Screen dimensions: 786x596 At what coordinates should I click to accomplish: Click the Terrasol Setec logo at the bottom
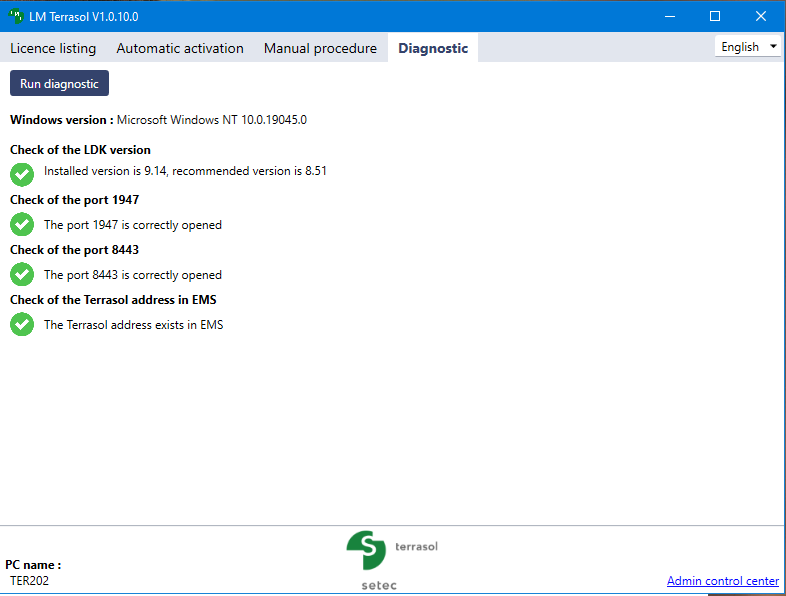tap(391, 560)
